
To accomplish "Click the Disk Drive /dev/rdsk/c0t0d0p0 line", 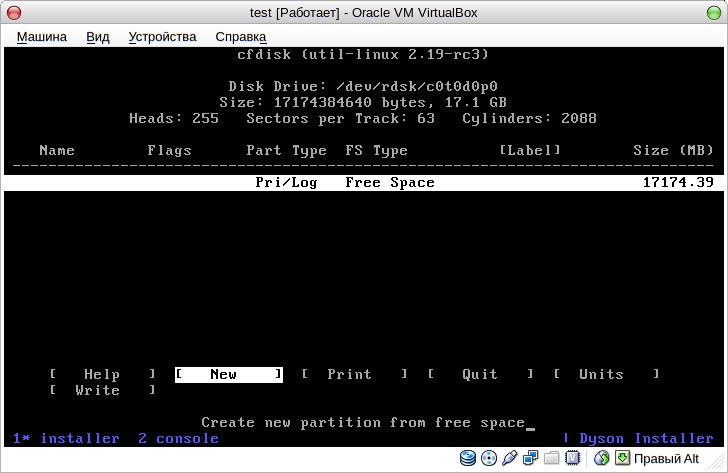I will [363, 86].
